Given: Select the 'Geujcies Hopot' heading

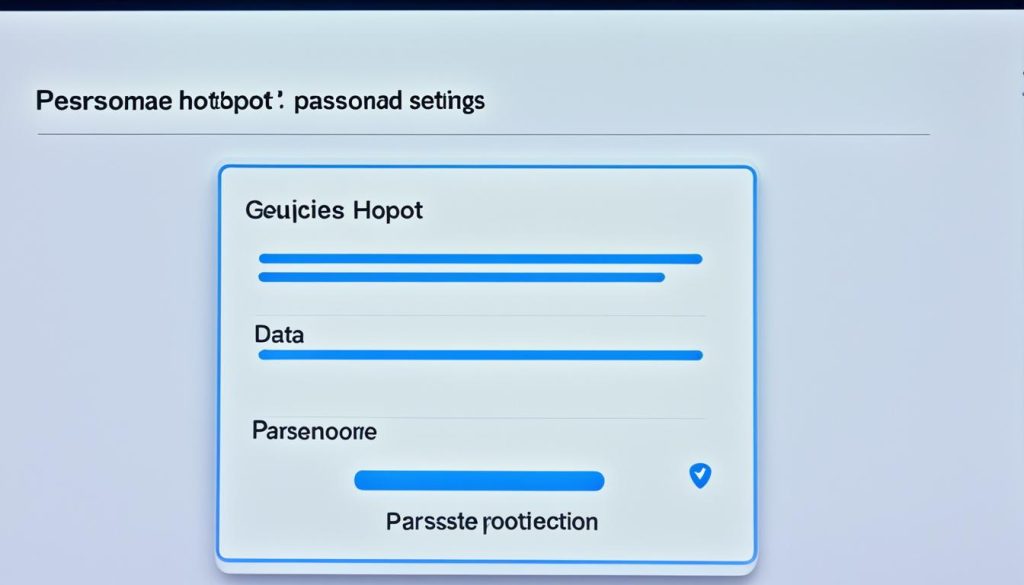Looking at the screenshot, I should click(x=333, y=210).
